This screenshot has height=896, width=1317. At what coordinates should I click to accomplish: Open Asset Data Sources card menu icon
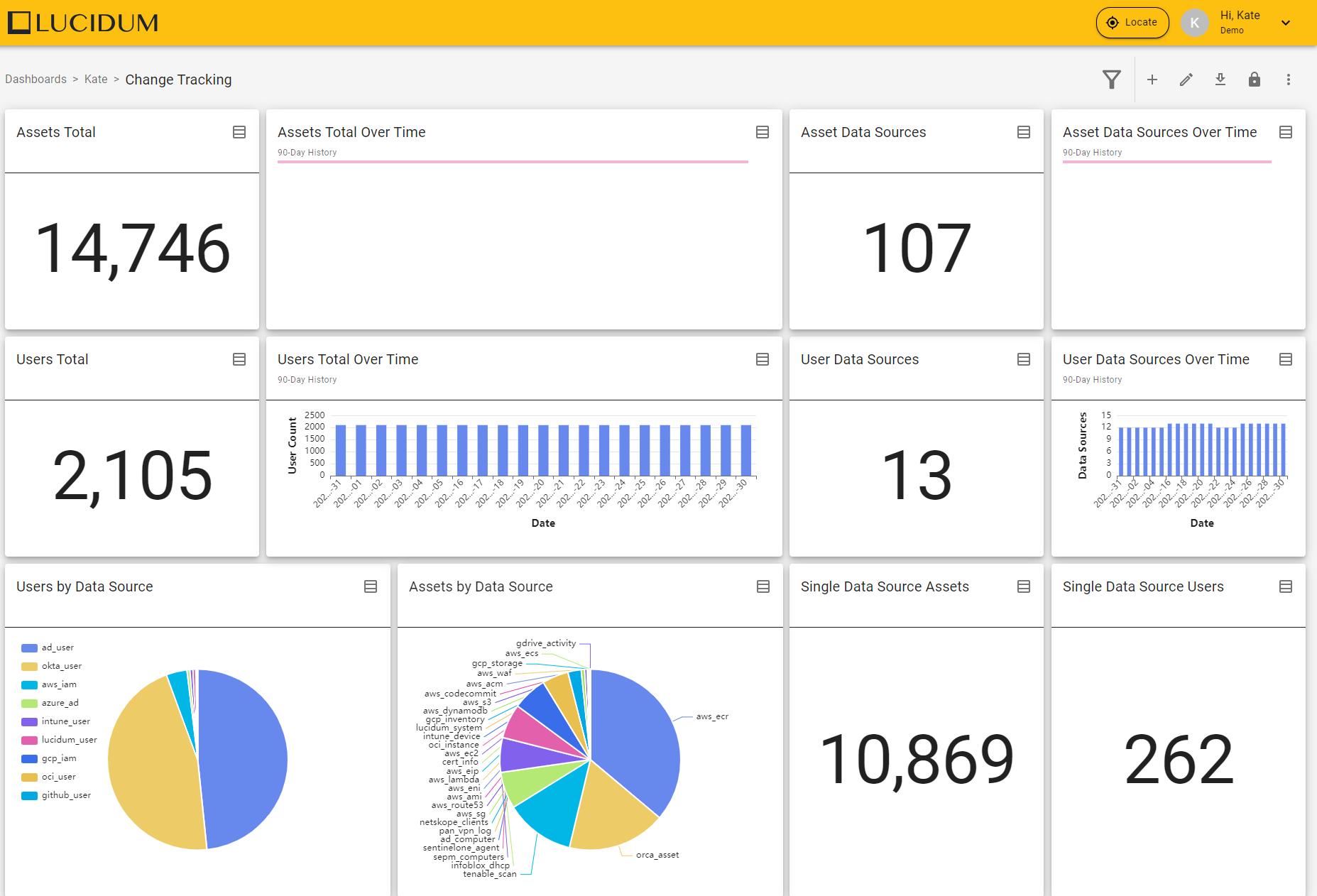click(1024, 132)
